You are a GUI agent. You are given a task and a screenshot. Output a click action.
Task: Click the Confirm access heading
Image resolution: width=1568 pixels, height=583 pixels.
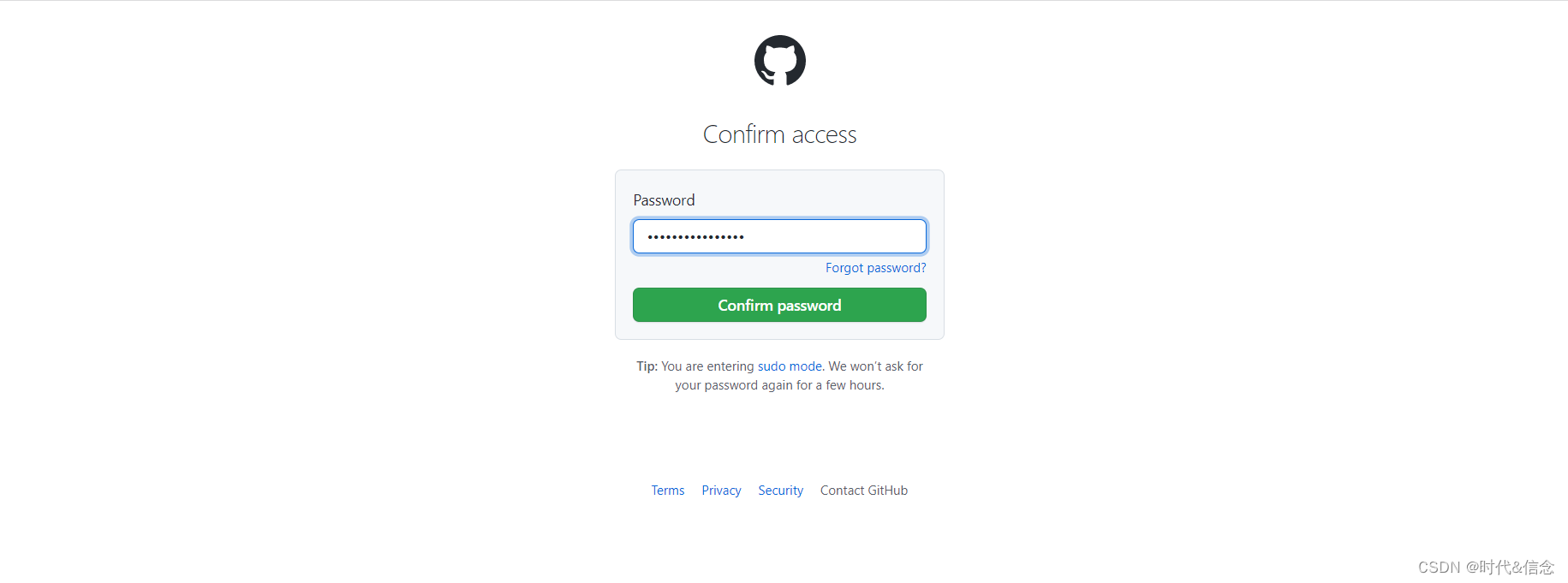779,134
